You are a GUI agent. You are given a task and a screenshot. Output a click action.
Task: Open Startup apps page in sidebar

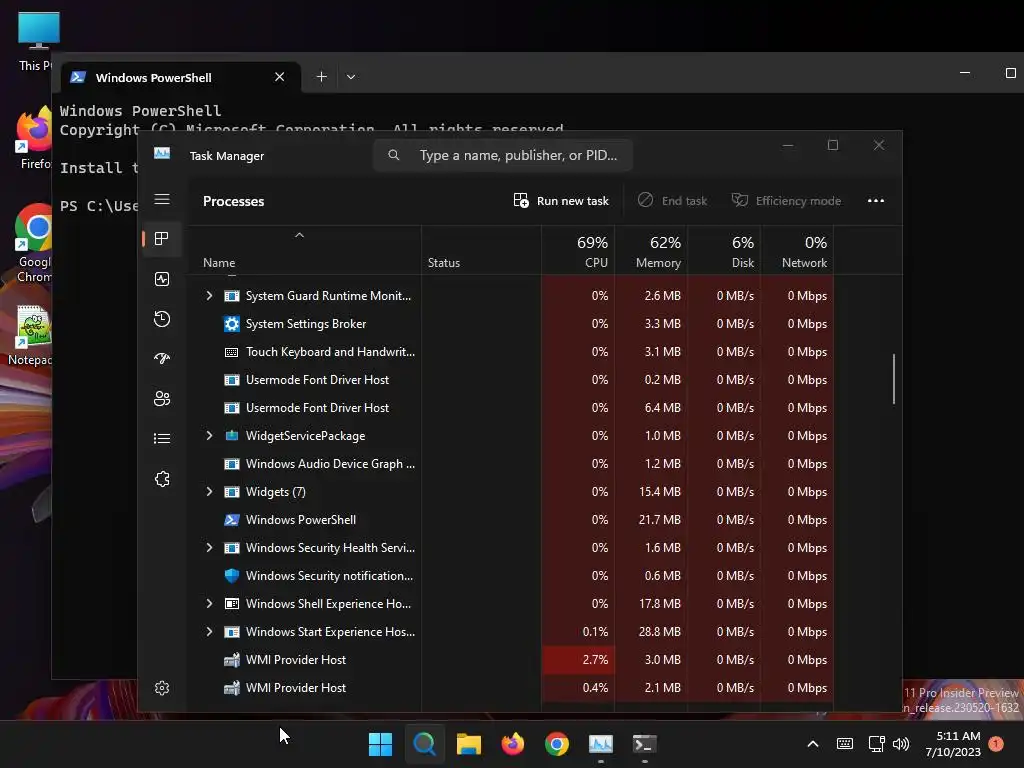162,359
